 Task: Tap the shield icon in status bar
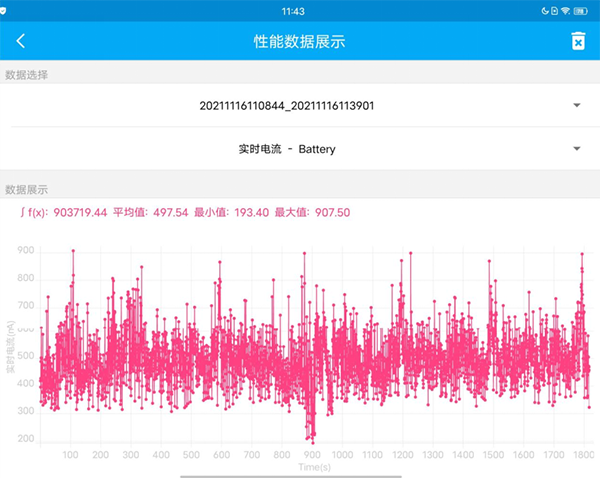[x=8, y=10]
